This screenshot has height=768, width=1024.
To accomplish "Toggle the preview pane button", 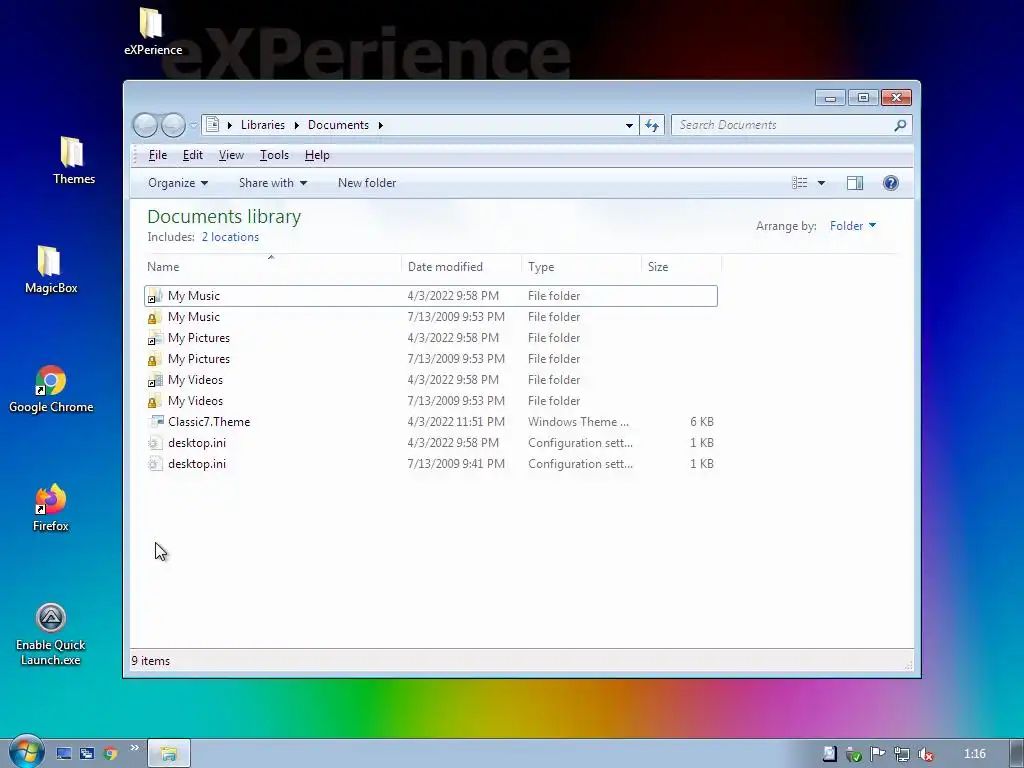I will tap(855, 183).
